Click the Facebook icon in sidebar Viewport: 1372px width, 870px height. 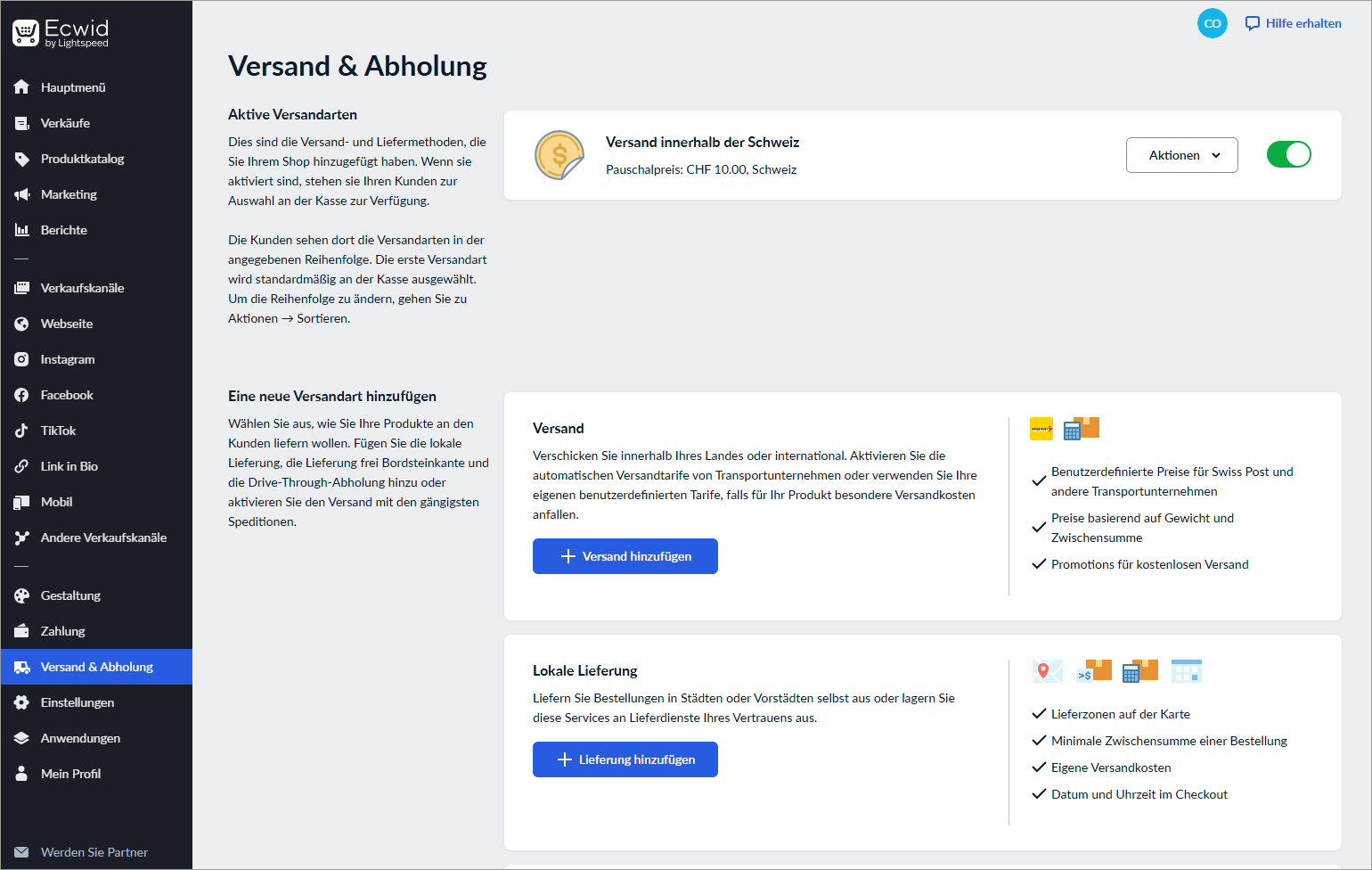click(21, 395)
